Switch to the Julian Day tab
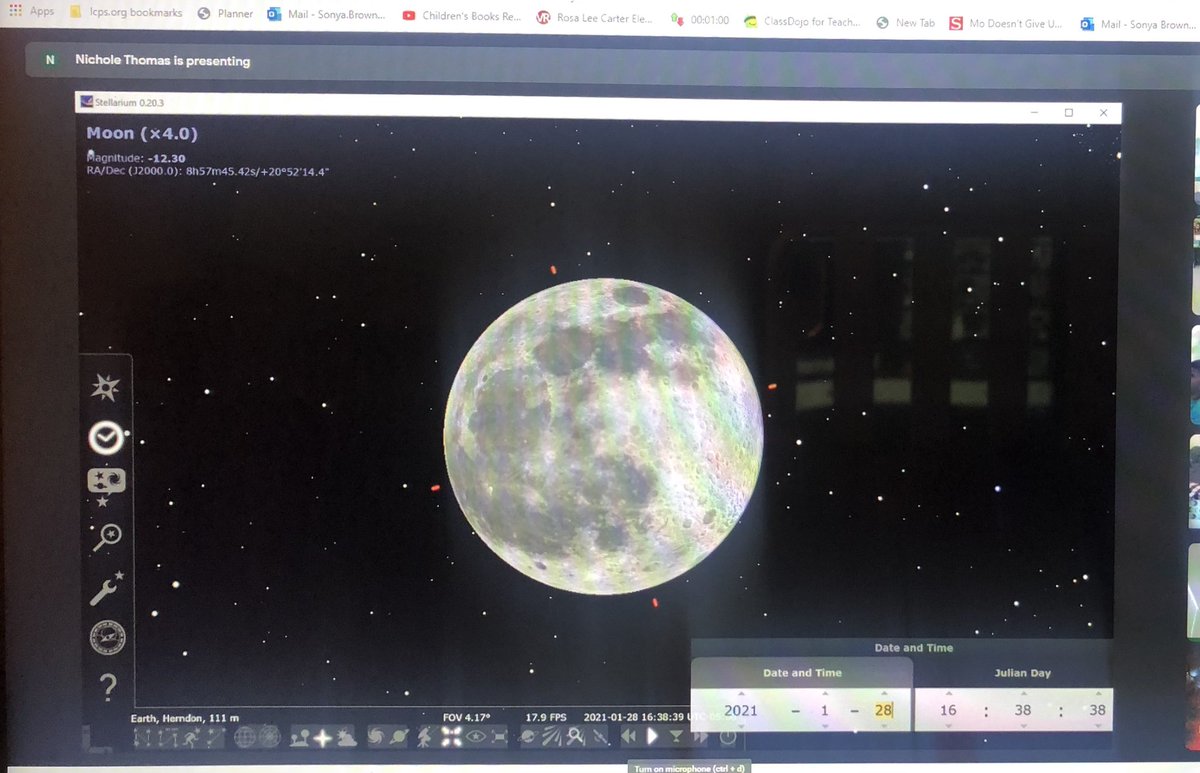 tap(1025, 673)
